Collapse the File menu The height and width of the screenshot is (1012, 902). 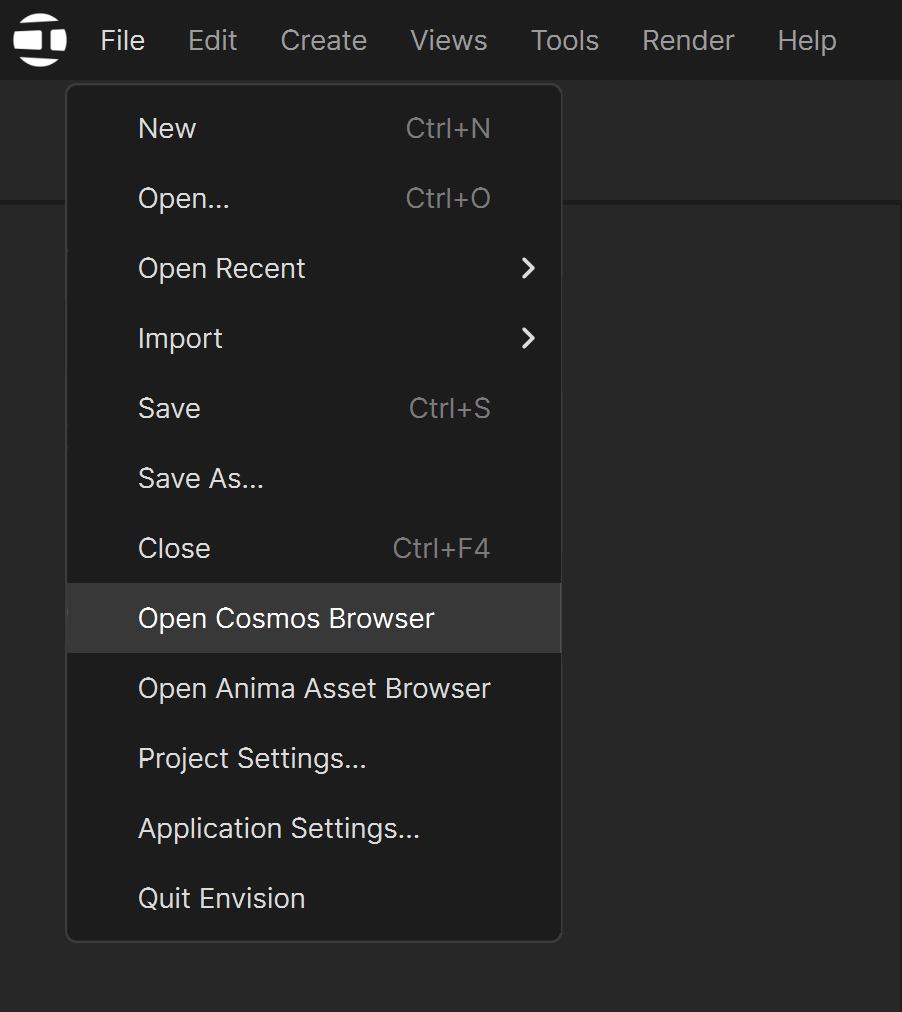pos(123,40)
